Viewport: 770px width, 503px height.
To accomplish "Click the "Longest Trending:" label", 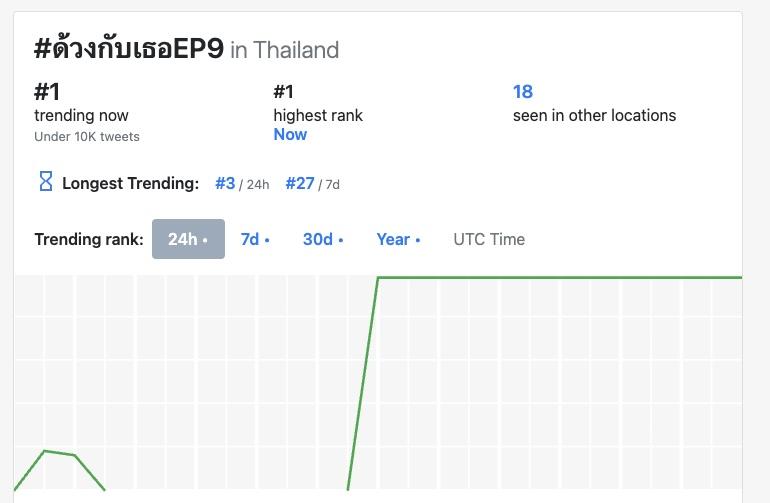I will click(130, 183).
